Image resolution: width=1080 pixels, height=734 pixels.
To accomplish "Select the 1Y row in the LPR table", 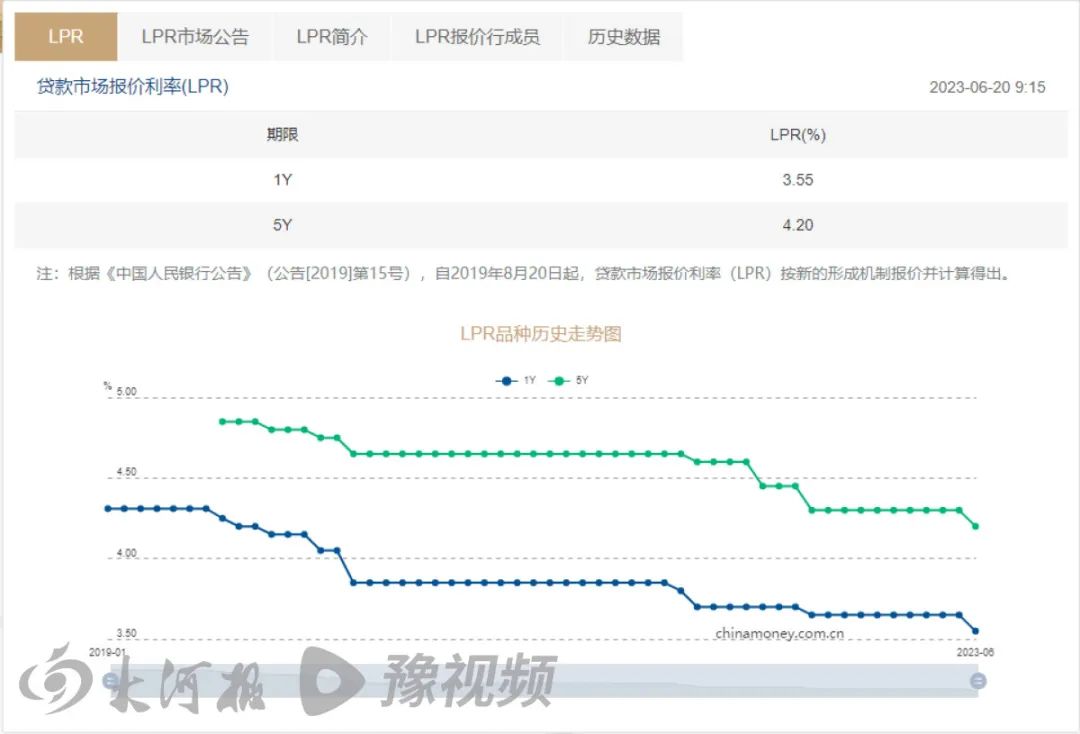I will (540, 180).
